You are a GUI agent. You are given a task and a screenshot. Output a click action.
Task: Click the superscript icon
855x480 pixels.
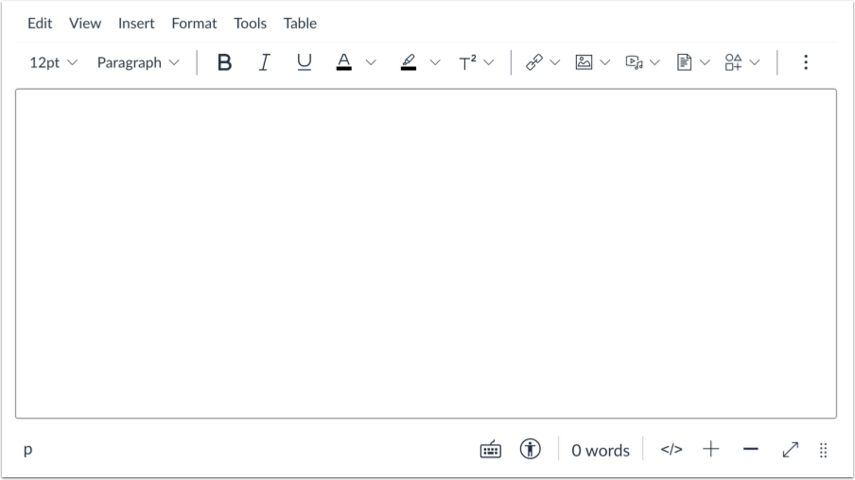[x=468, y=63]
